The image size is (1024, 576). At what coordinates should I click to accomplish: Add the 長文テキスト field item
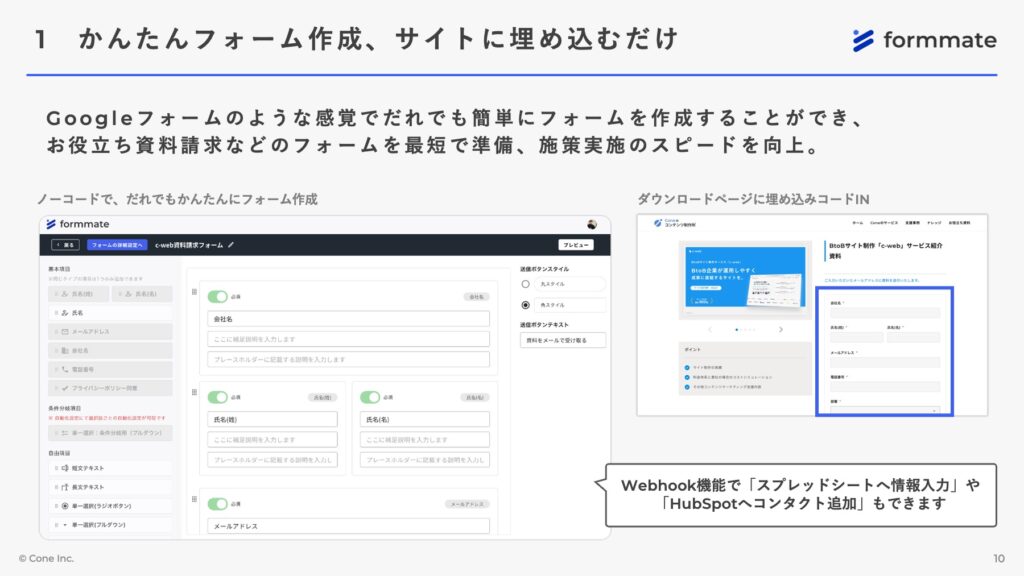pos(110,487)
